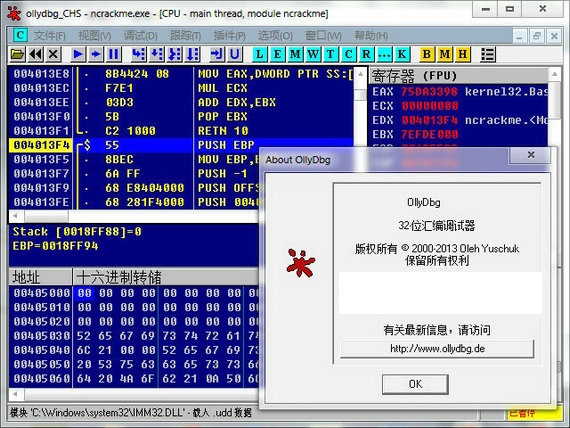Viewport: 570px width, 428px height.
Task: Open Memory map with the cyan M icon
Action: (x=295, y=55)
